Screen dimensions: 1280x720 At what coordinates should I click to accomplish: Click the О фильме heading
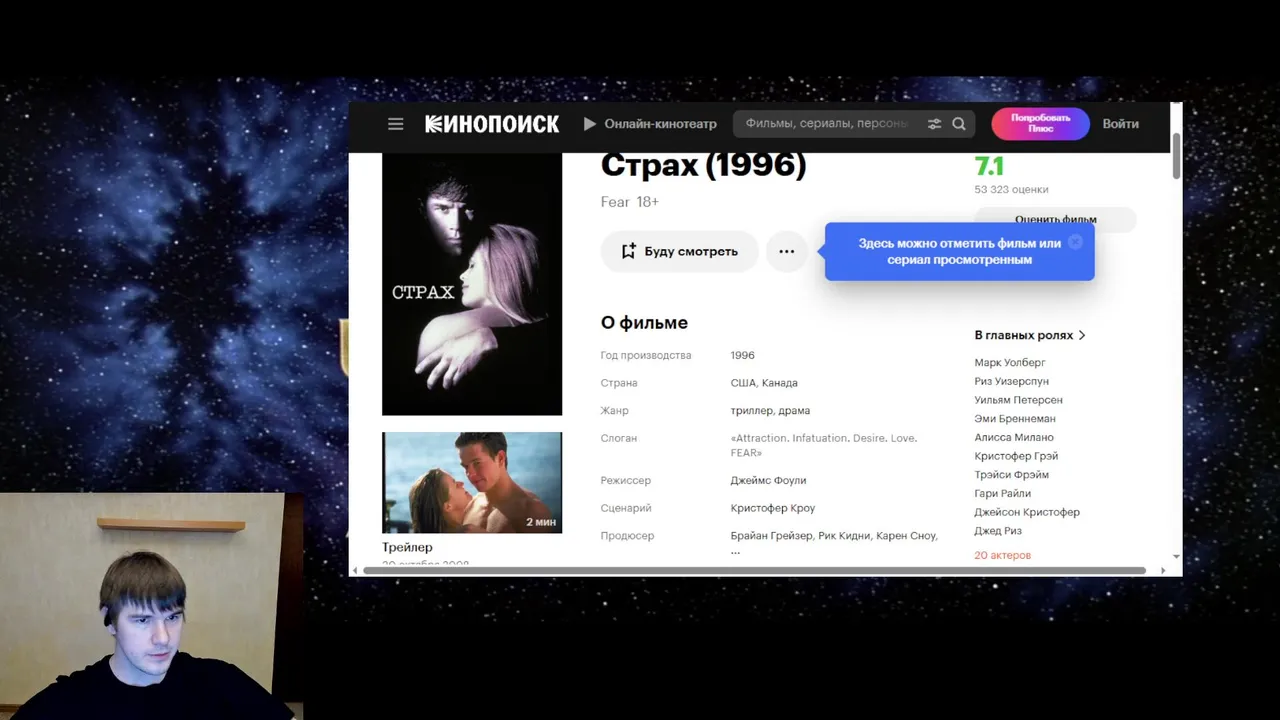click(644, 323)
